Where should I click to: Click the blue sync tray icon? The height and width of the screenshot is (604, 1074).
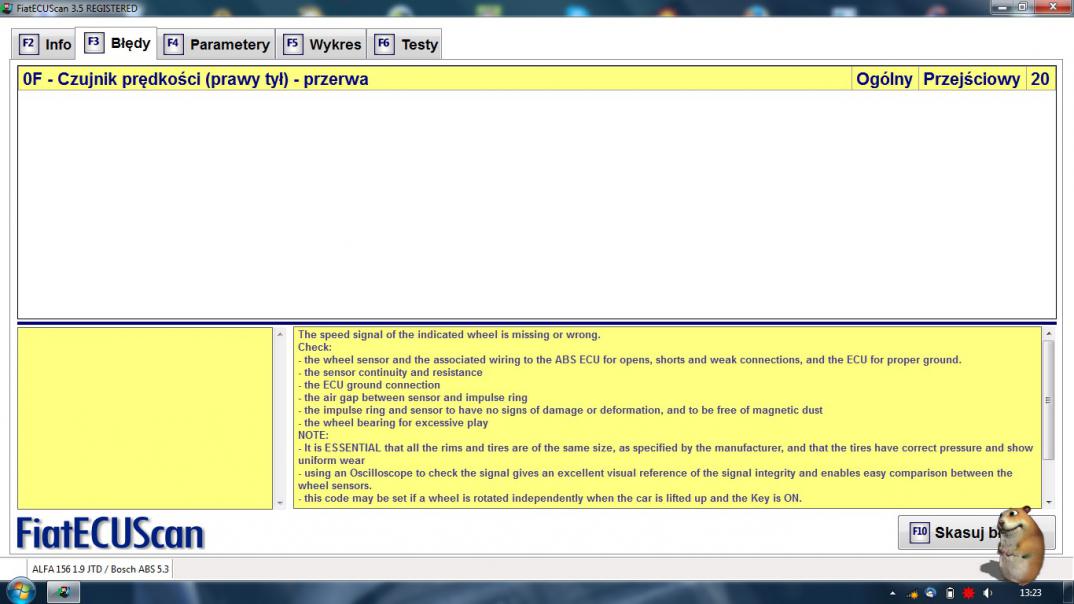[x=930, y=593]
